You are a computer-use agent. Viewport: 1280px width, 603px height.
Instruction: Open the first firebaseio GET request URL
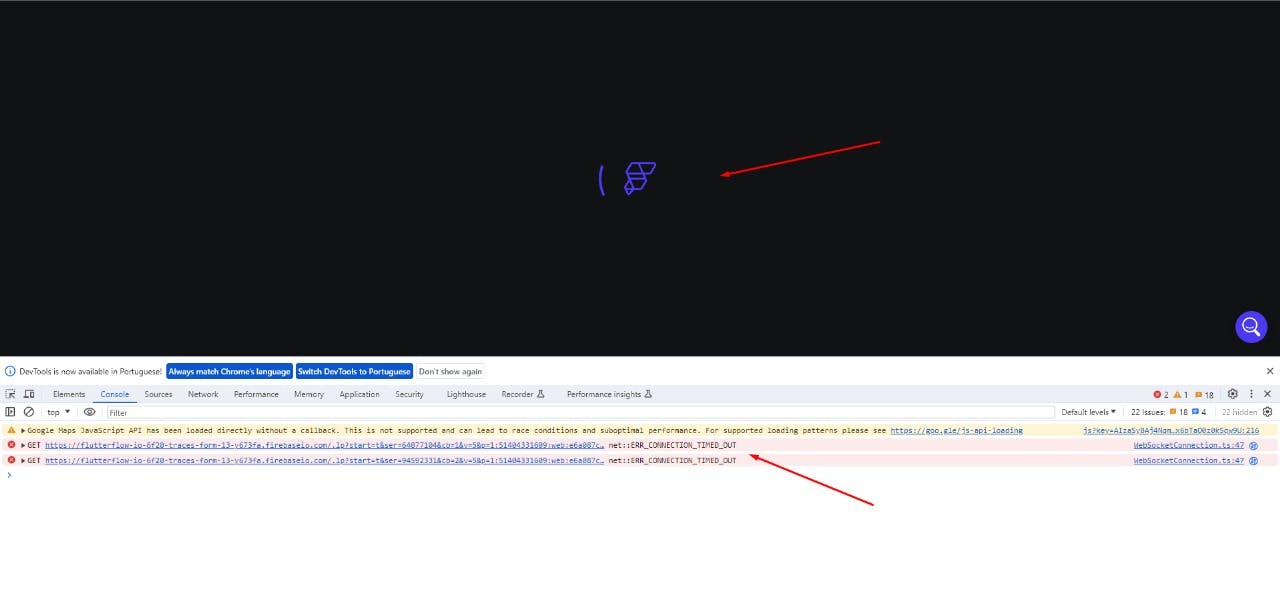tap(324, 445)
